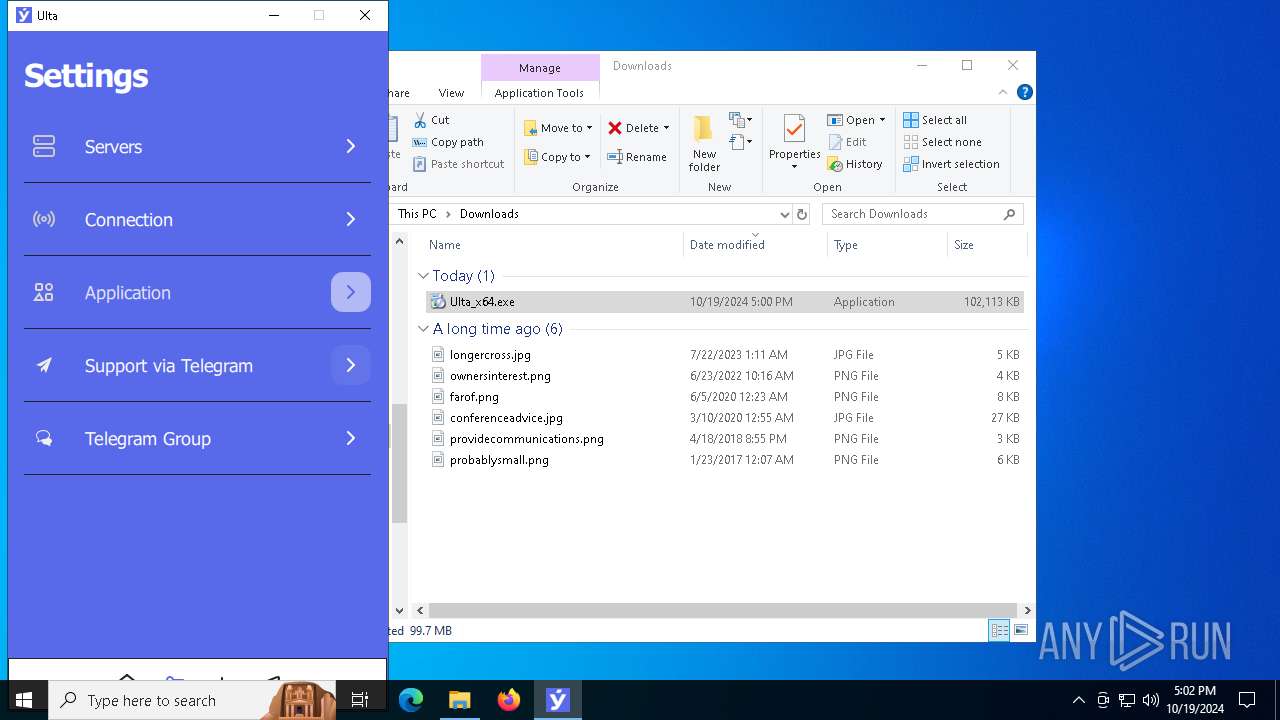Screen dimensions: 1280x720
Task: Open the Windows Start menu
Action: pos(24,700)
